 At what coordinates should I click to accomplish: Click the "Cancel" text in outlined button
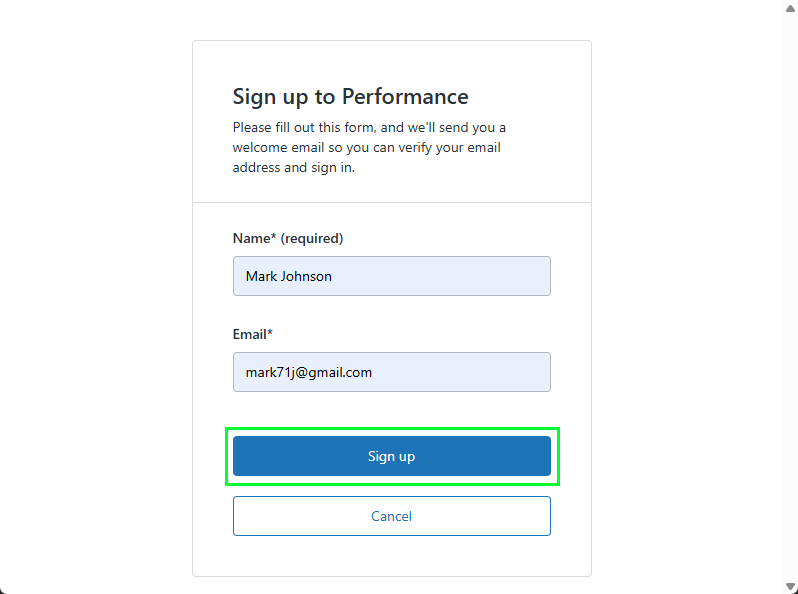click(391, 516)
